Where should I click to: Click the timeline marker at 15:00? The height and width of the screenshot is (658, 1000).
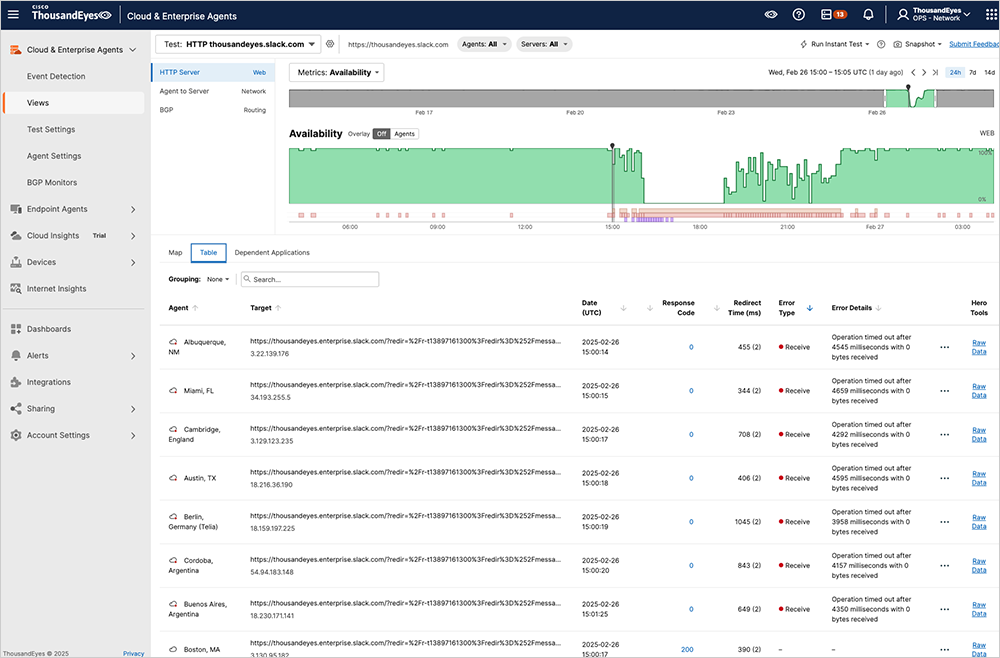pos(612,146)
